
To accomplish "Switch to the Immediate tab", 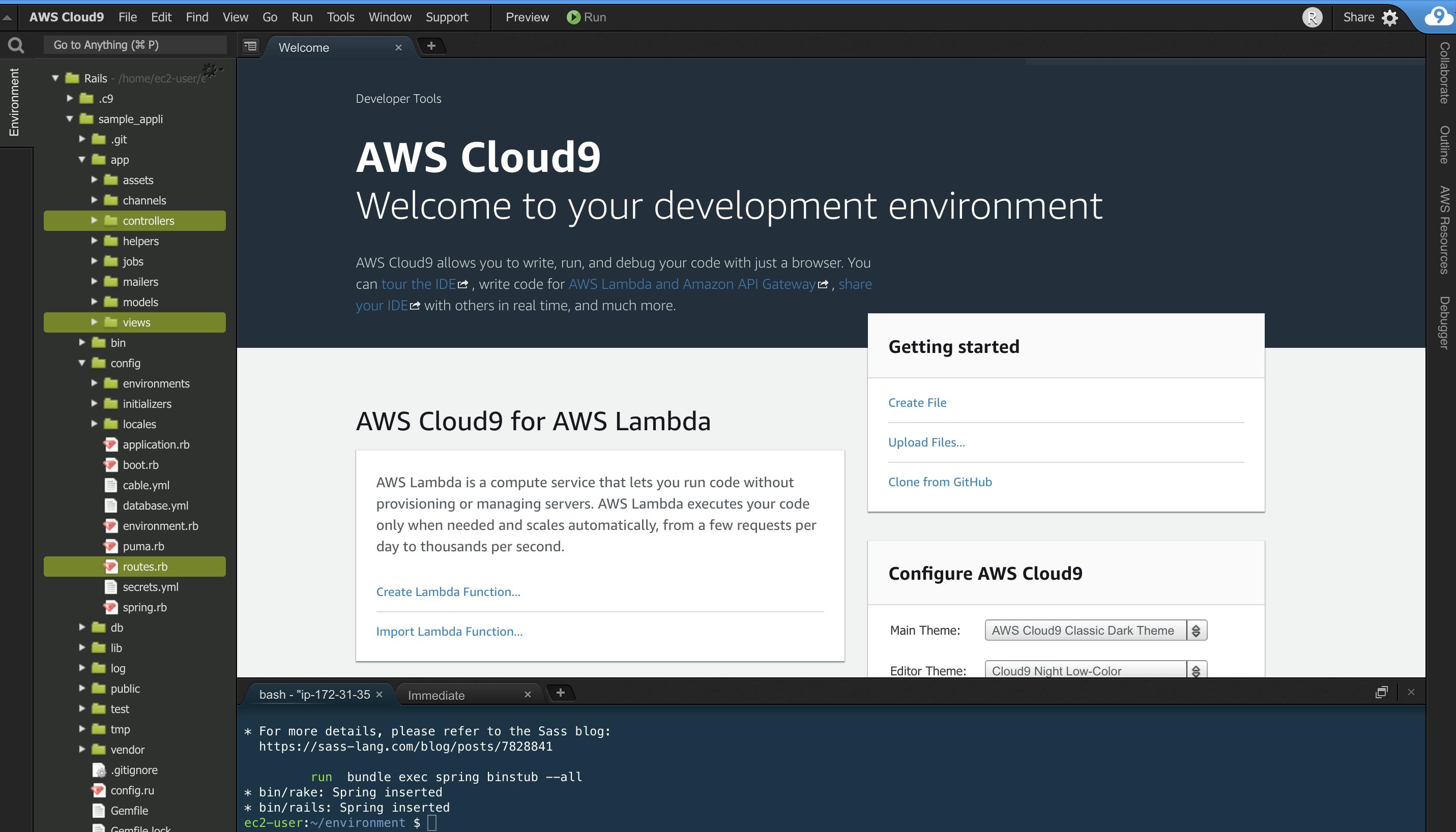I will pyautogui.click(x=436, y=695).
